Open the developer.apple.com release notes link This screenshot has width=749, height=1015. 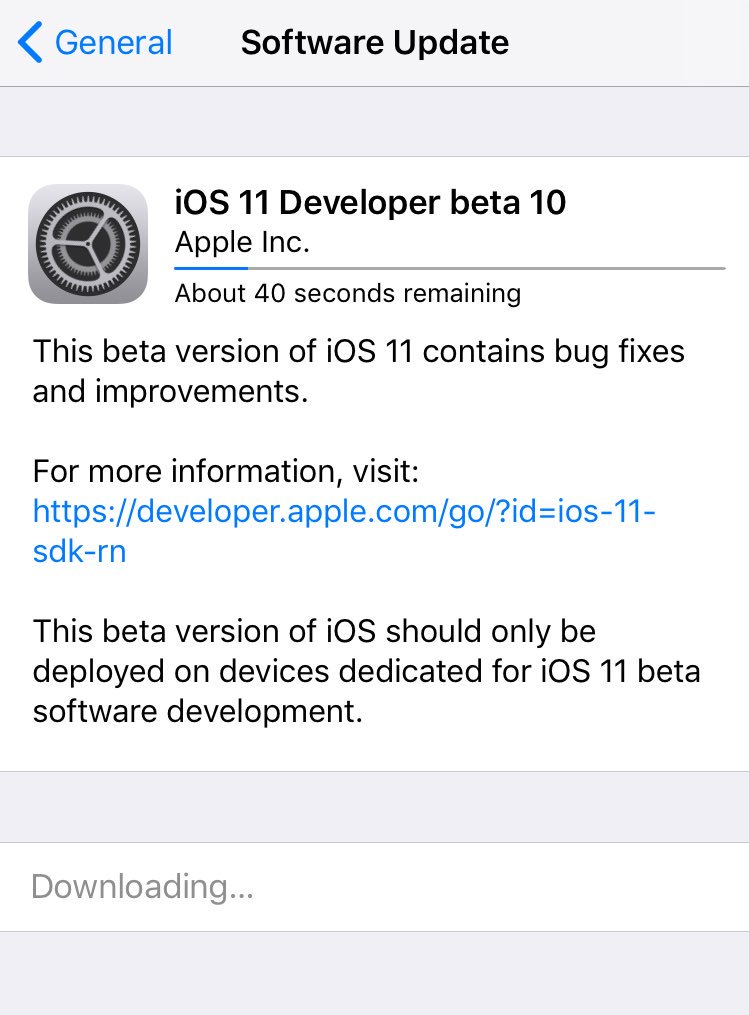click(344, 512)
